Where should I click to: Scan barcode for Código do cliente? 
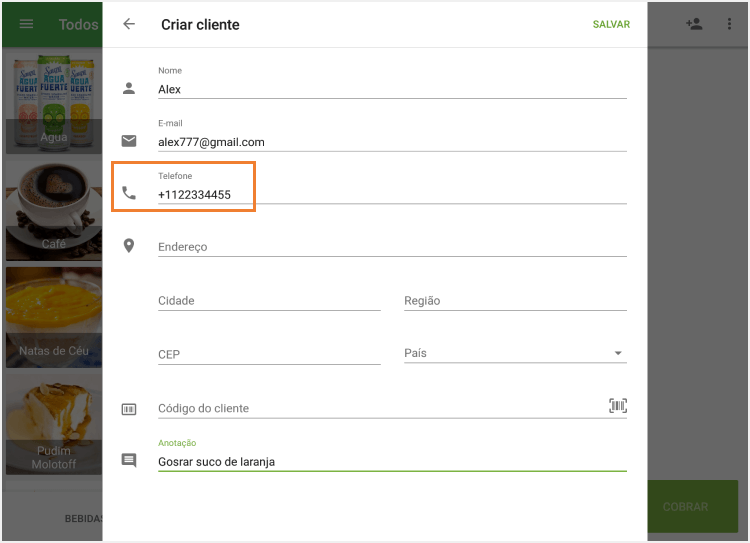pyautogui.click(x=618, y=405)
